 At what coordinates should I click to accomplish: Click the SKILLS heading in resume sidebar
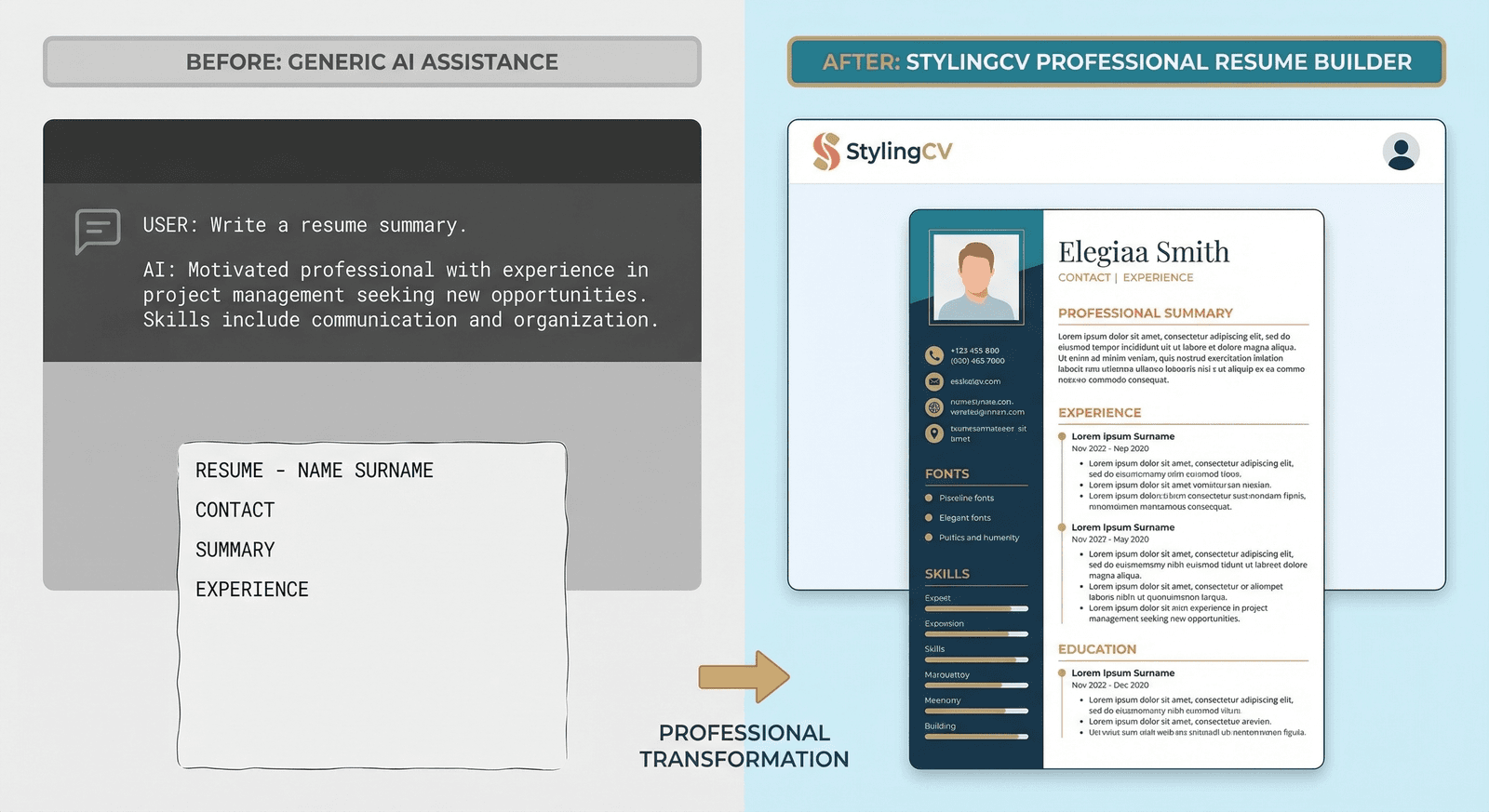coord(947,574)
